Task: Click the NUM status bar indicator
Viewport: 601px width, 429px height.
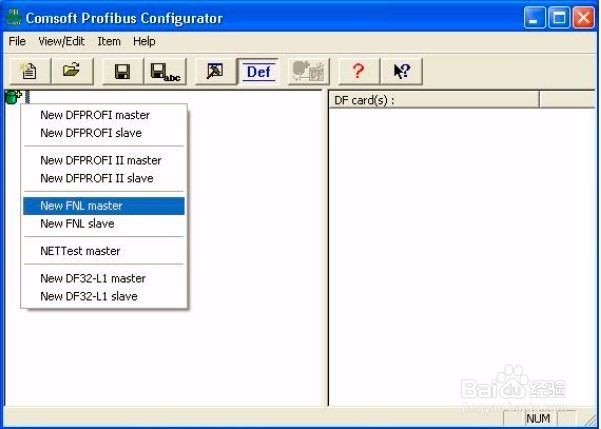Action: pyautogui.click(x=538, y=419)
